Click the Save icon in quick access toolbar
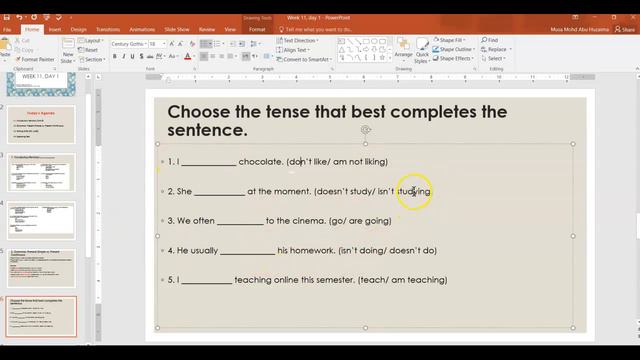Screen dimensions: 640x360 coord(7,18)
